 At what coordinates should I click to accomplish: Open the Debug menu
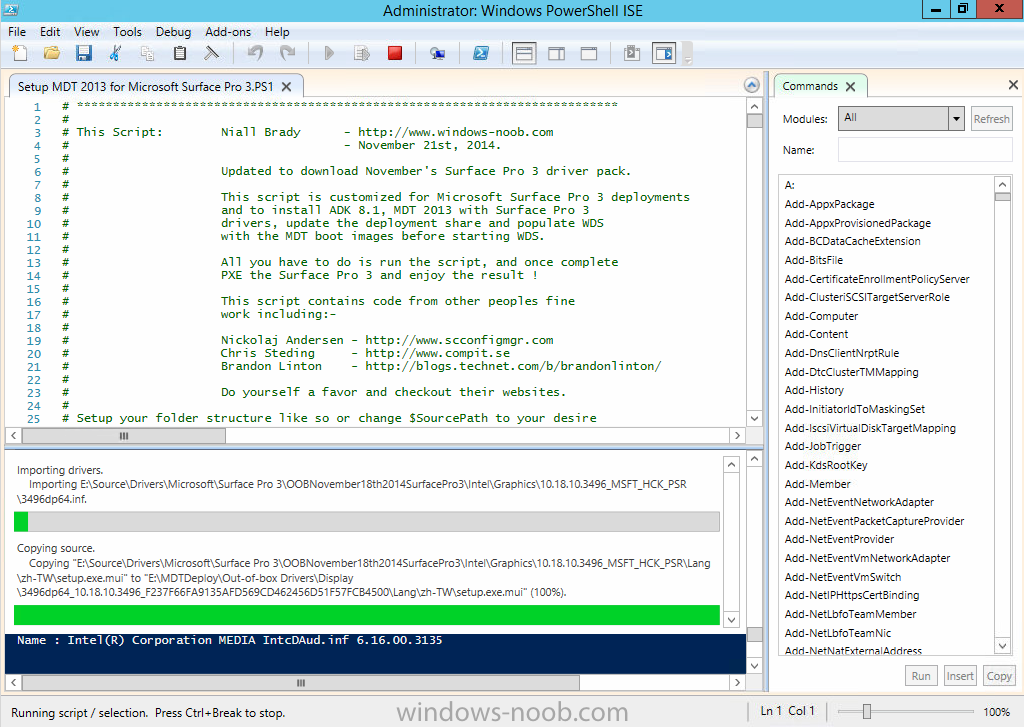tap(173, 31)
